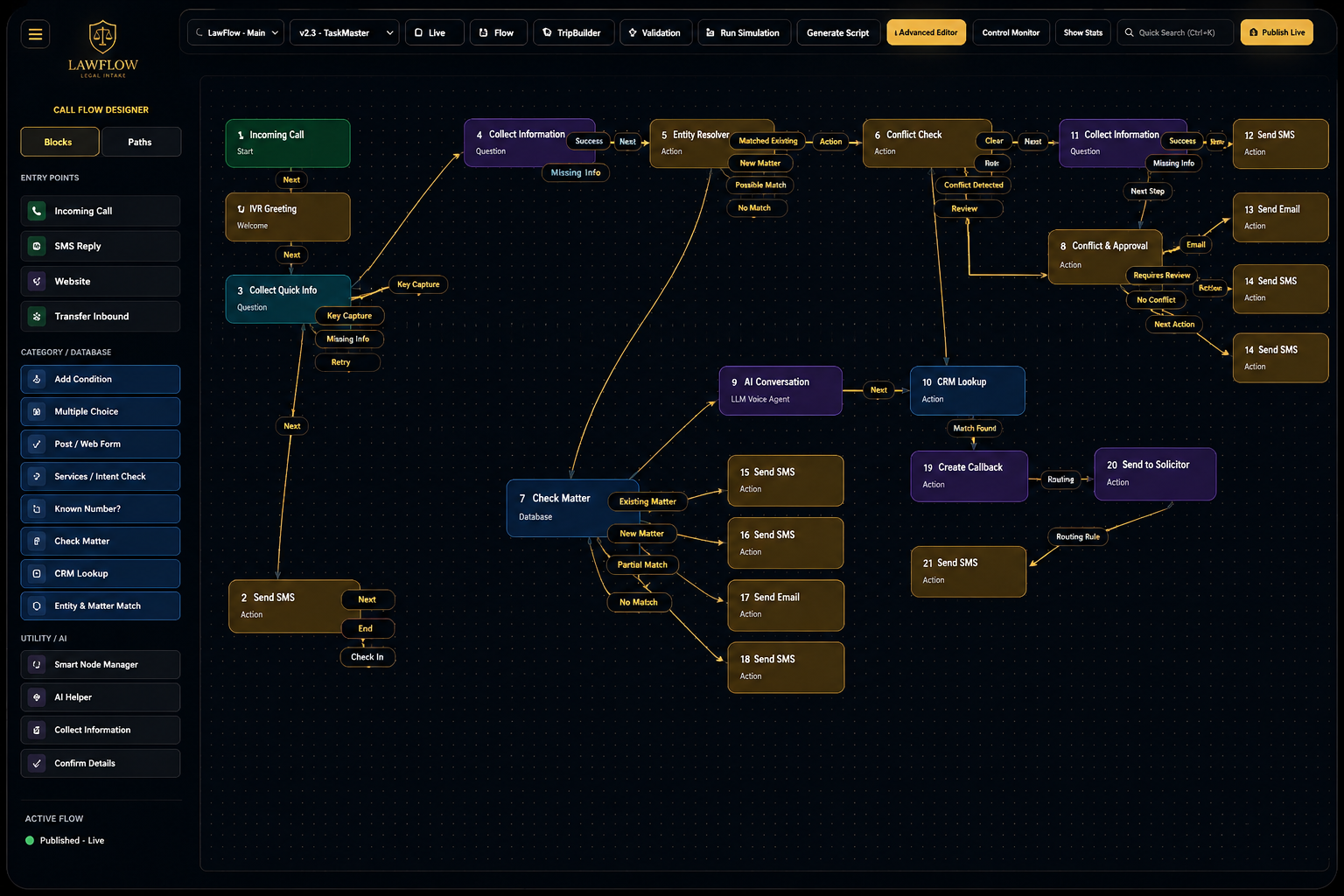Select node 9 AI Conversation
The height and width of the screenshot is (896, 1344).
tap(780, 390)
